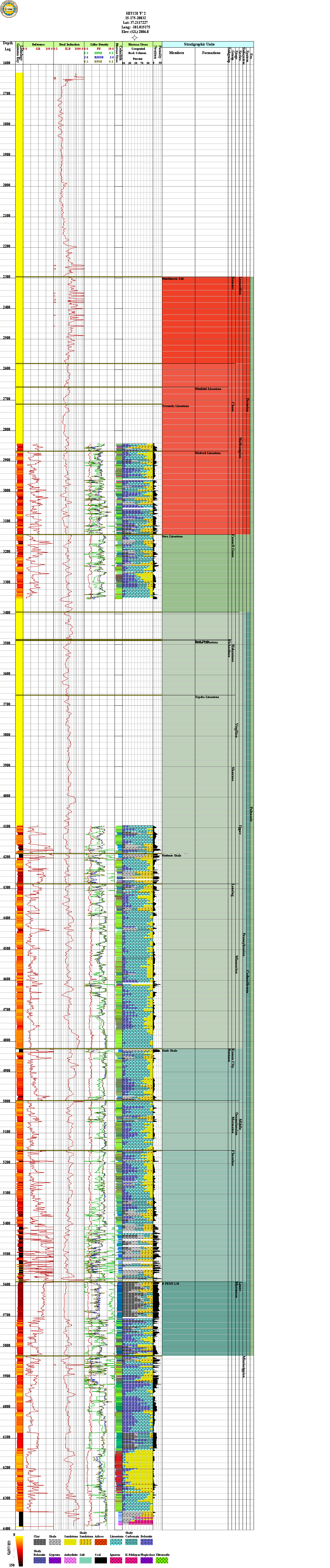Screen dimensions: 330x1568
Task: Click the API number '15-175-20832'
Action: [135, 18]
